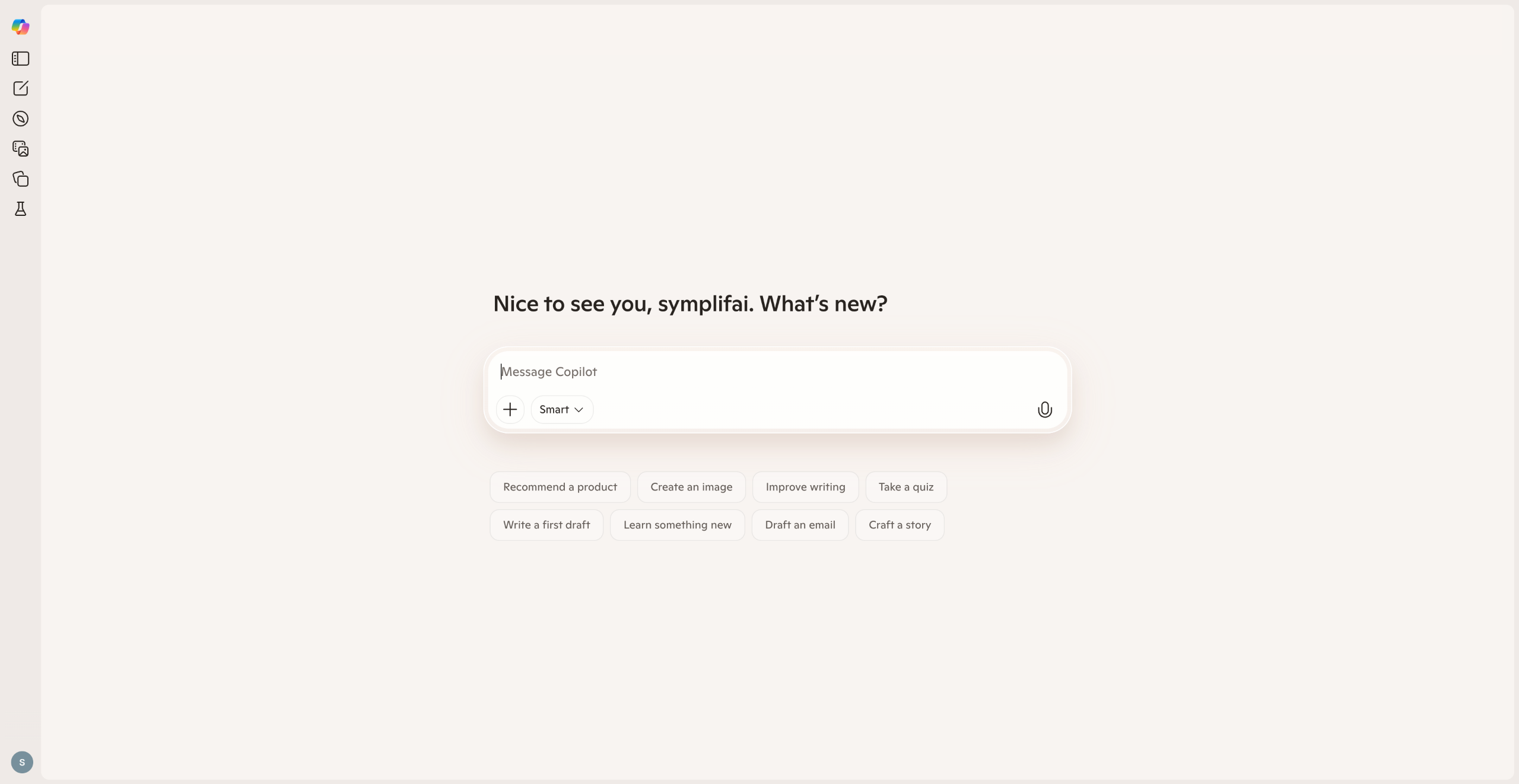Select the Recommend a product suggestion
The image size is (1519, 784).
click(560, 487)
